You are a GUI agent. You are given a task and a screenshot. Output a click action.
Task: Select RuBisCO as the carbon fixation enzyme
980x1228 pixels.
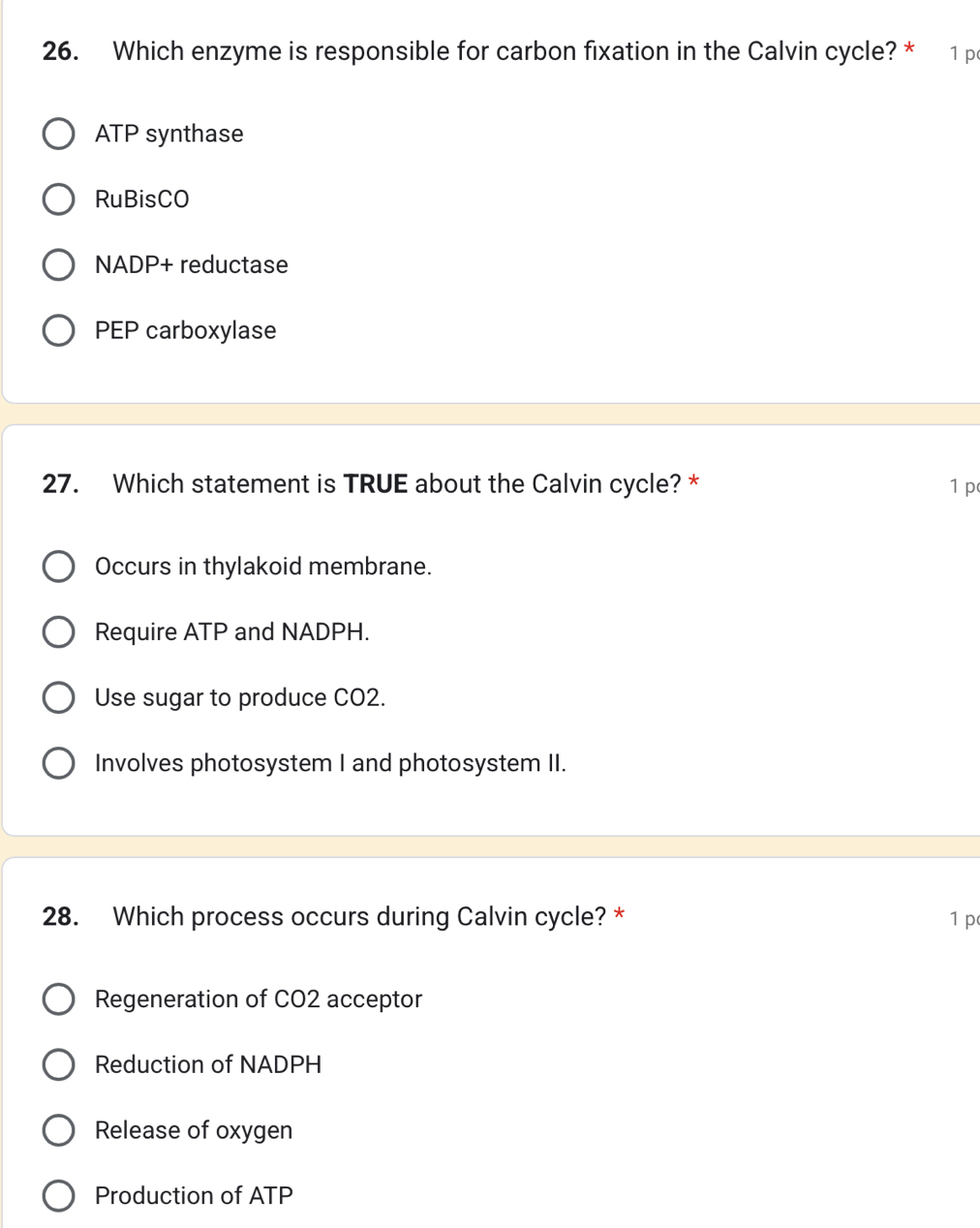click(x=58, y=199)
